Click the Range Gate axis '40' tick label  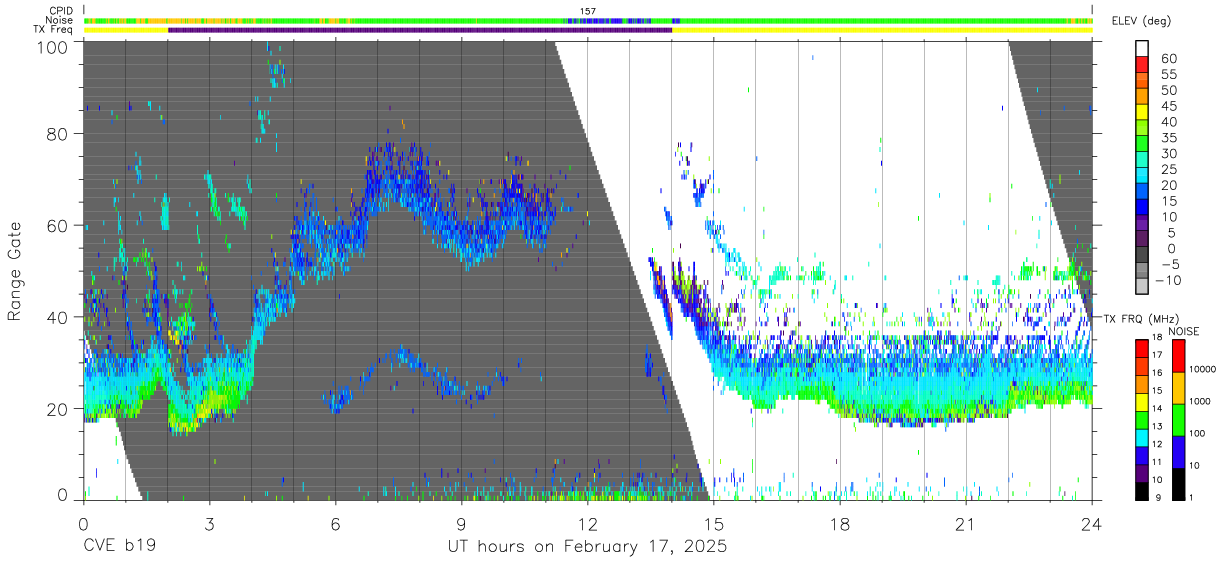(x=58, y=317)
